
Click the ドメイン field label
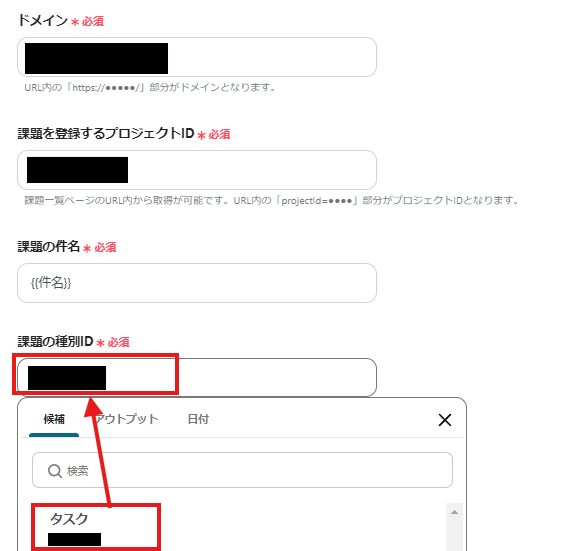[x=43, y=20]
